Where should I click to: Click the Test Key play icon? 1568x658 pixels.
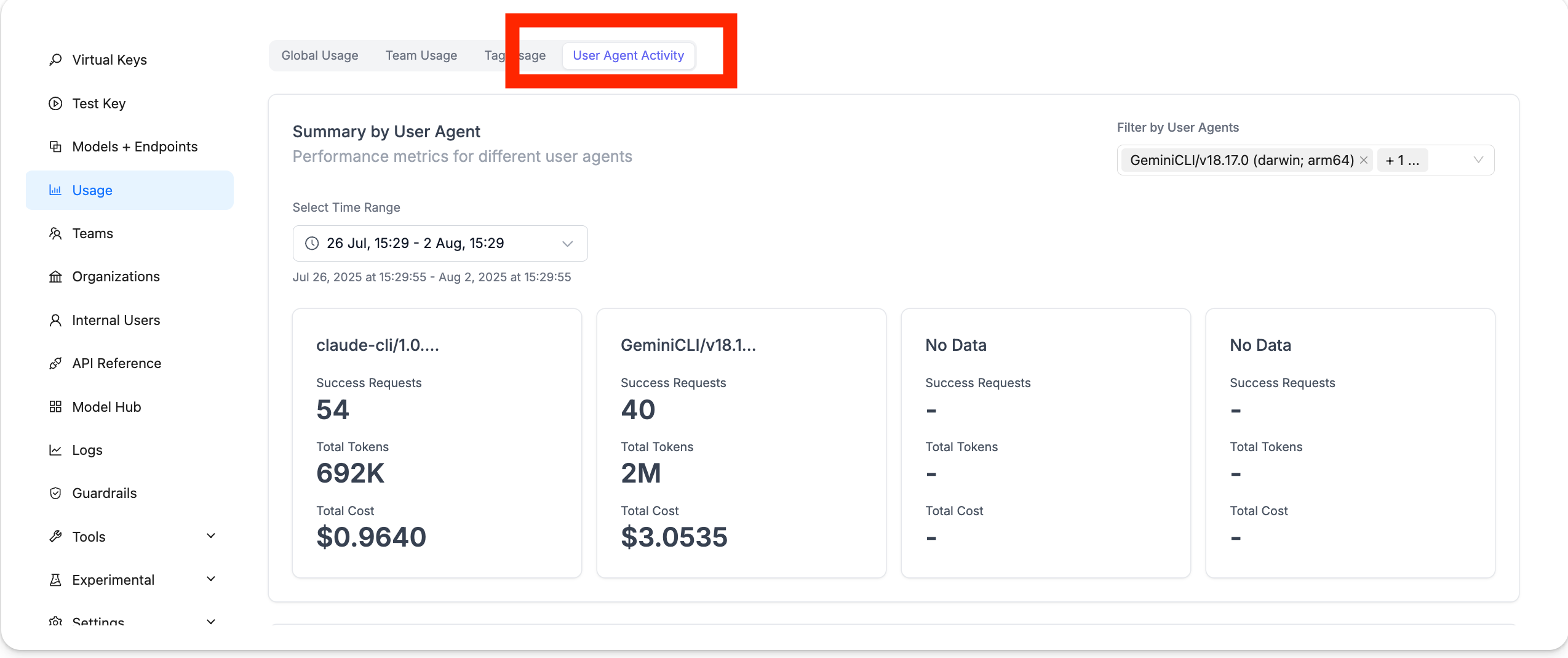(55, 103)
